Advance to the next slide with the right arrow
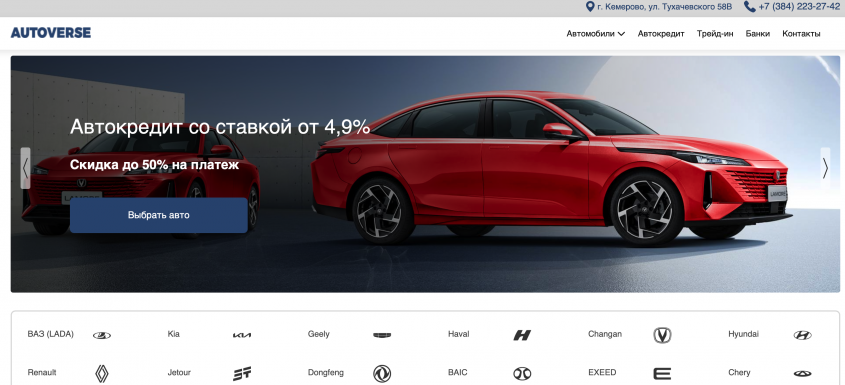 [x=825, y=168]
